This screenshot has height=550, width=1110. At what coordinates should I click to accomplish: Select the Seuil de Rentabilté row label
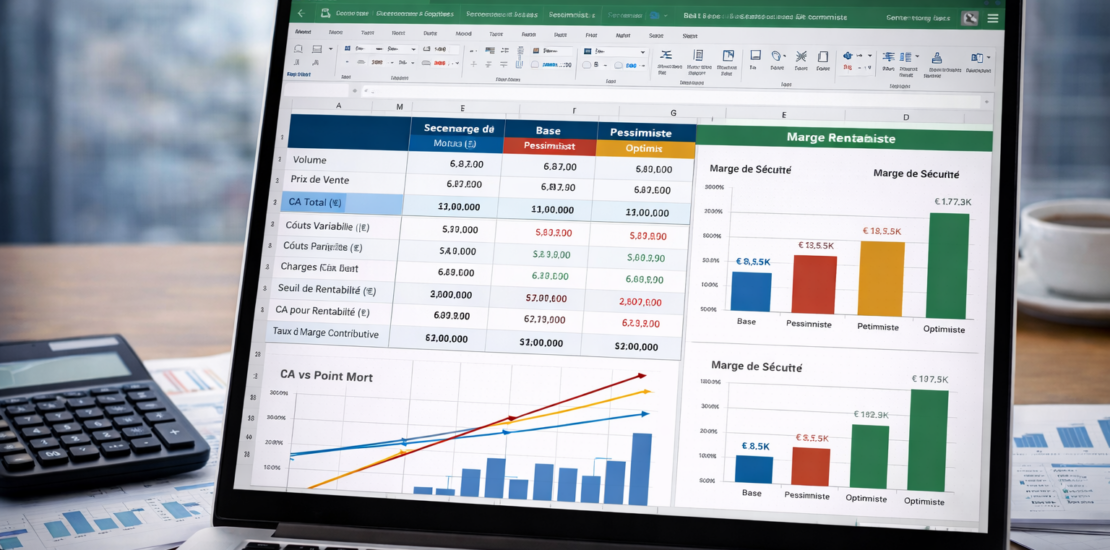click(327, 289)
